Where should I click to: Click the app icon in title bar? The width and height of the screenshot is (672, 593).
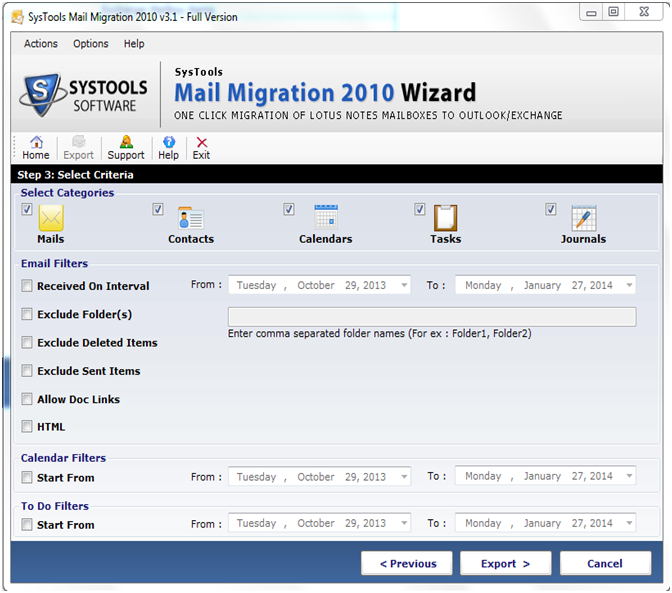tap(18, 17)
